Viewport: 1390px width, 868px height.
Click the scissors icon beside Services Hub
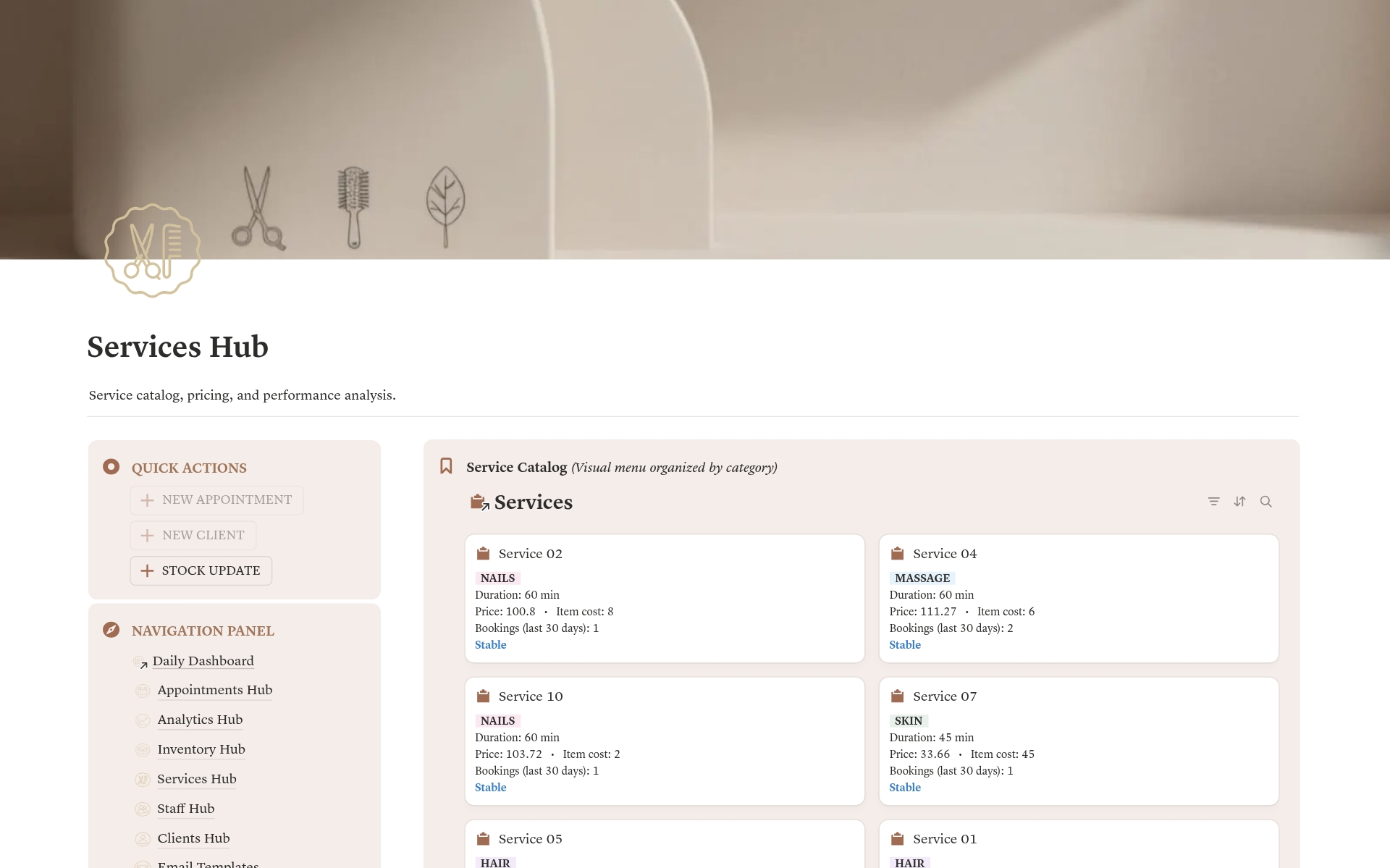point(142,780)
